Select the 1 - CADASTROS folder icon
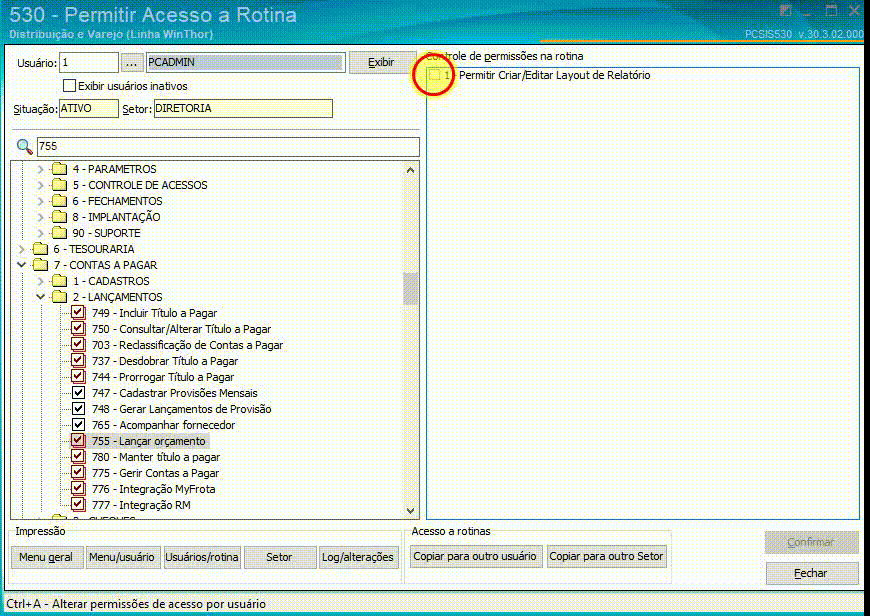The width and height of the screenshot is (870, 616). (59, 281)
